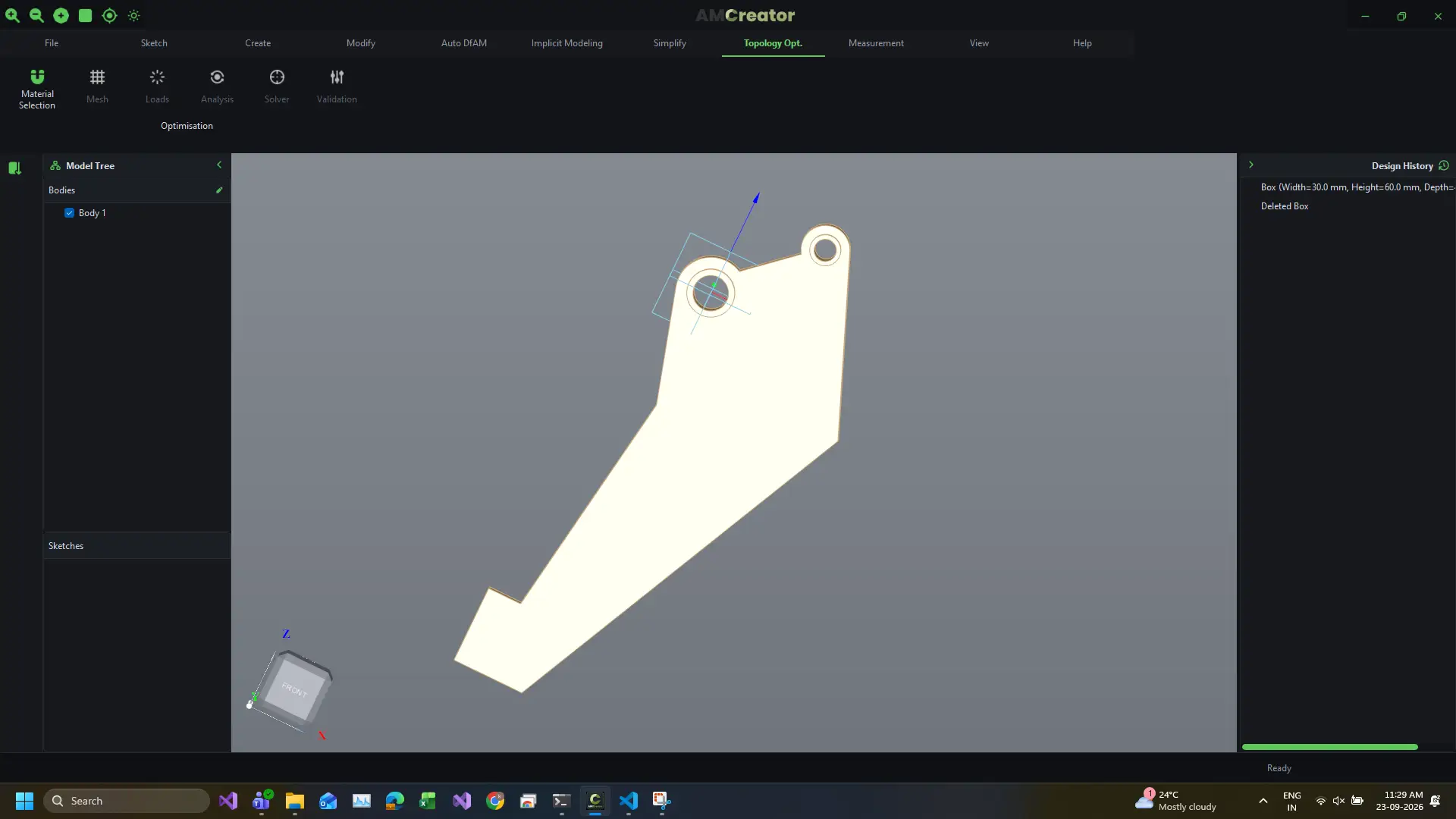The image size is (1456, 819).
Task: Show hidden system tray icons
Action: point(1263,801)
